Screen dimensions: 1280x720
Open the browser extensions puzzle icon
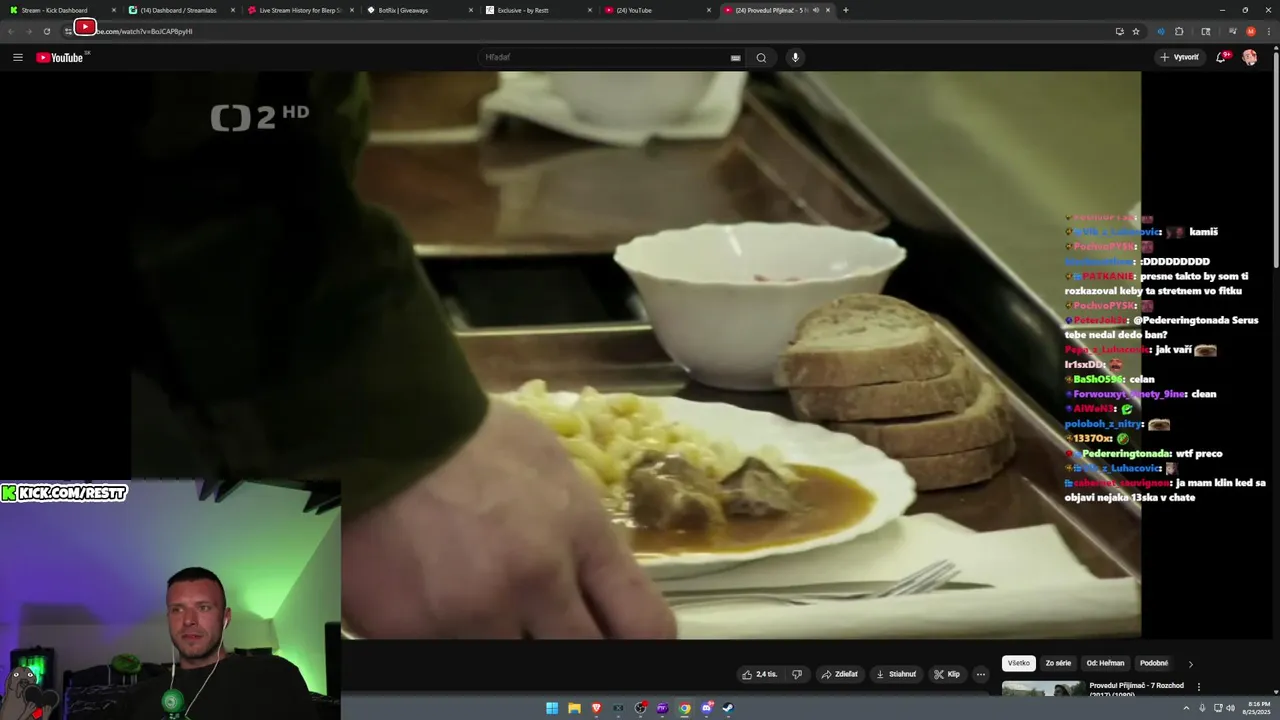click(x=1179, y=31)
